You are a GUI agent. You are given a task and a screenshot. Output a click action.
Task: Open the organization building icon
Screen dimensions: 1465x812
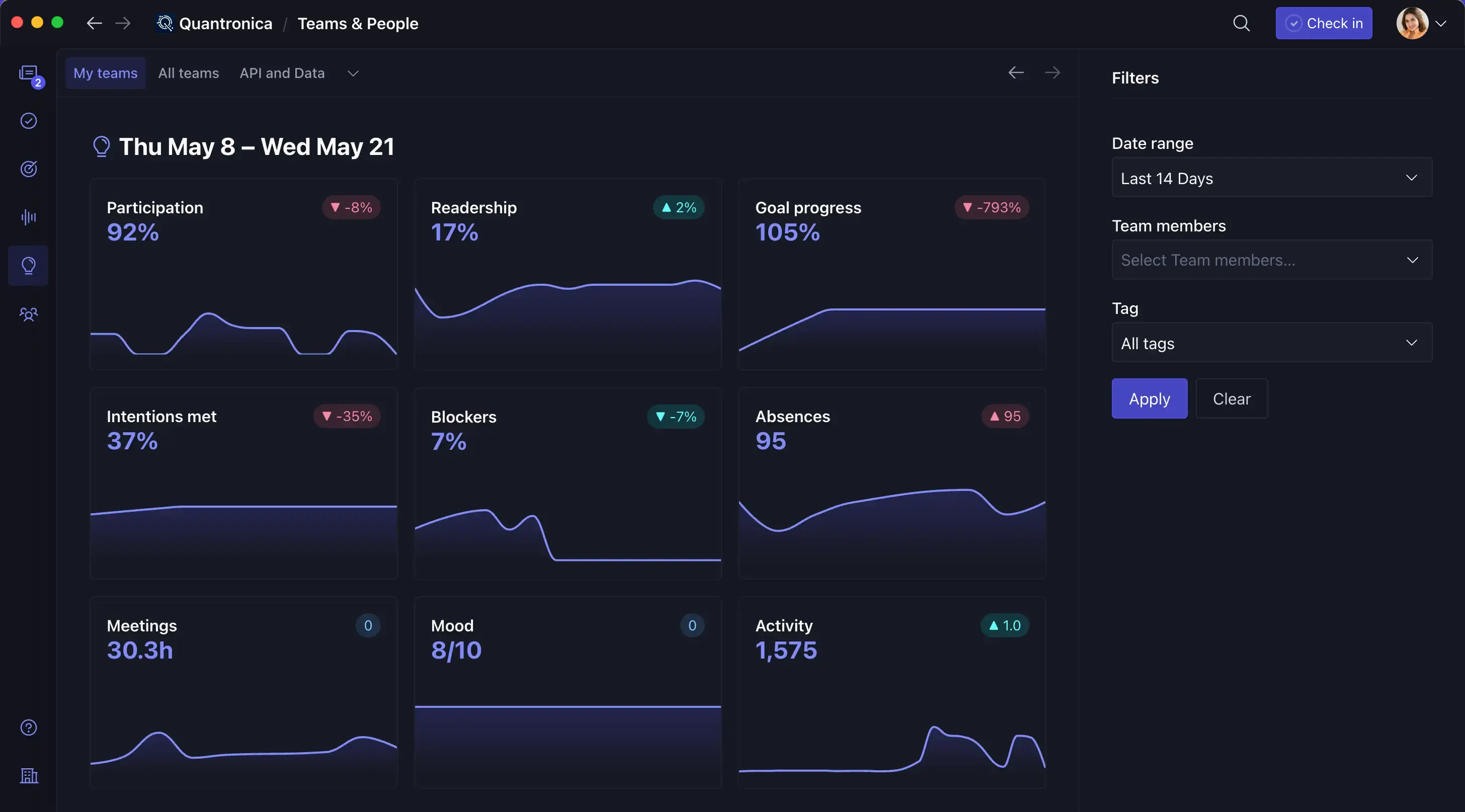pyautogui.click(x=29, y=776)
